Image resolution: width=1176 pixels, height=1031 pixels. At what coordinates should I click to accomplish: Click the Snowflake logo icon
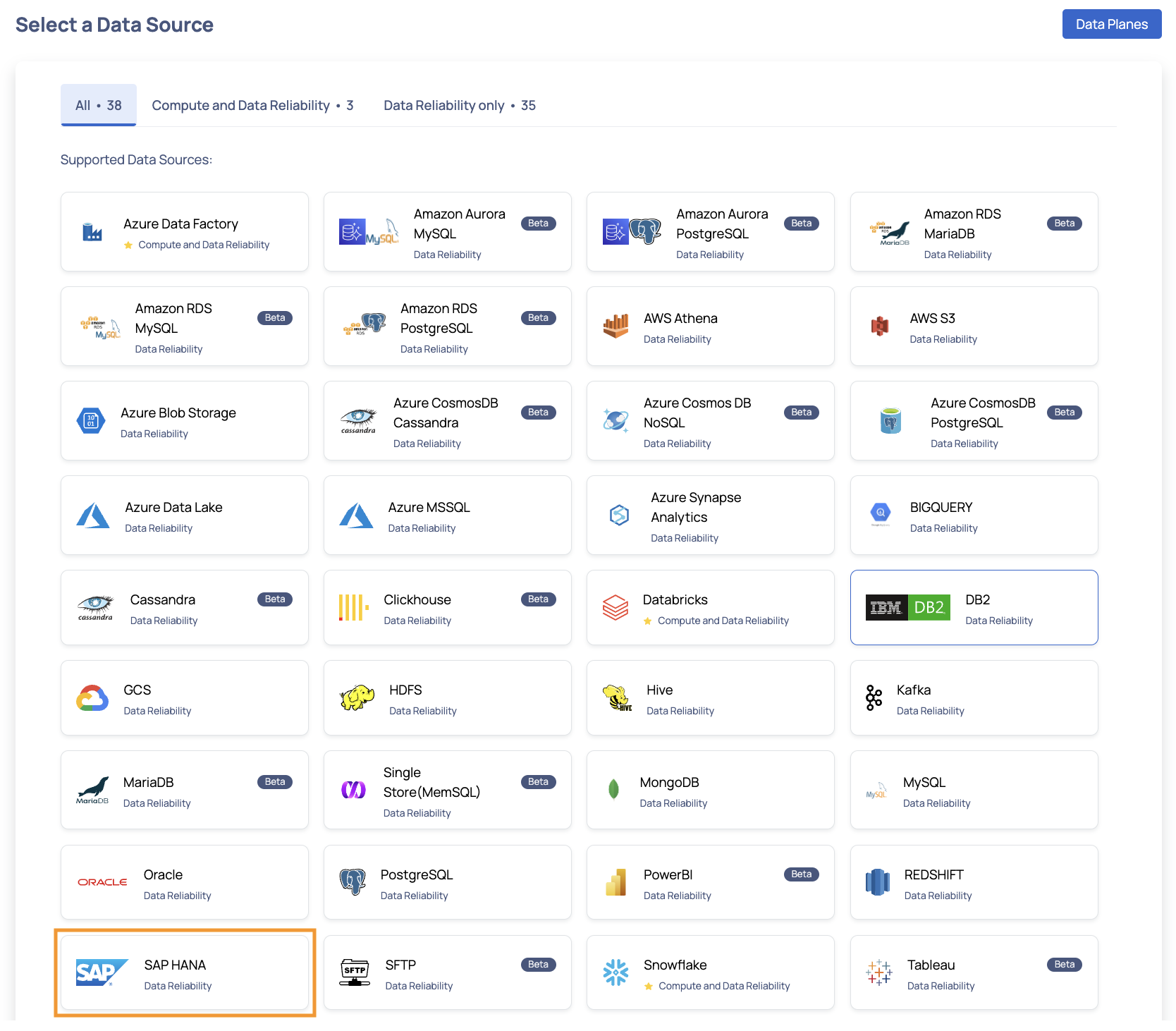pos(615,972)
